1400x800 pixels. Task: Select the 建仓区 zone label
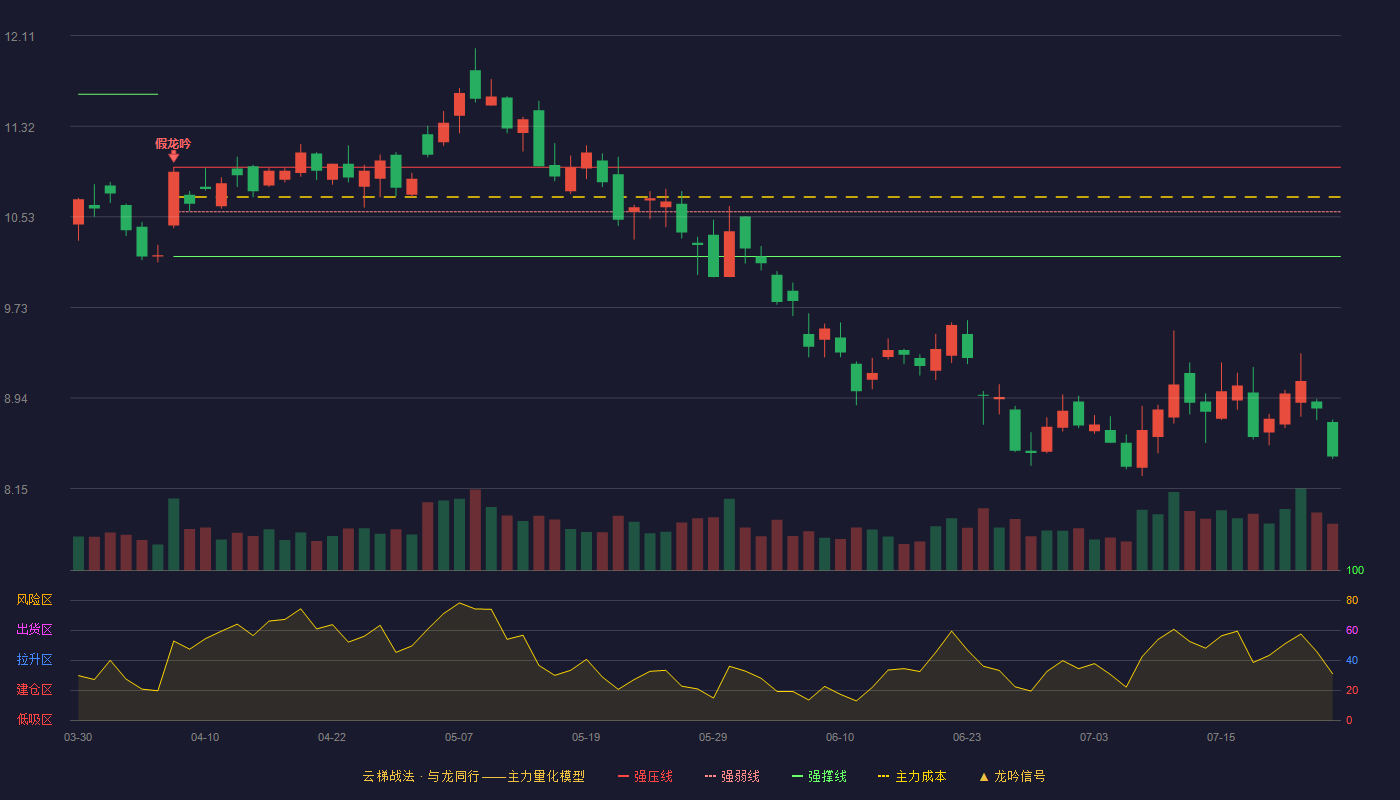34,690
